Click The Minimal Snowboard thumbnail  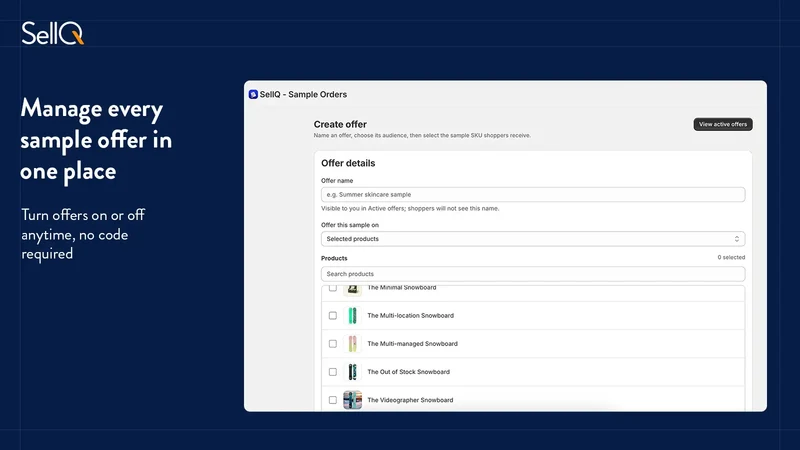(352, 290)
